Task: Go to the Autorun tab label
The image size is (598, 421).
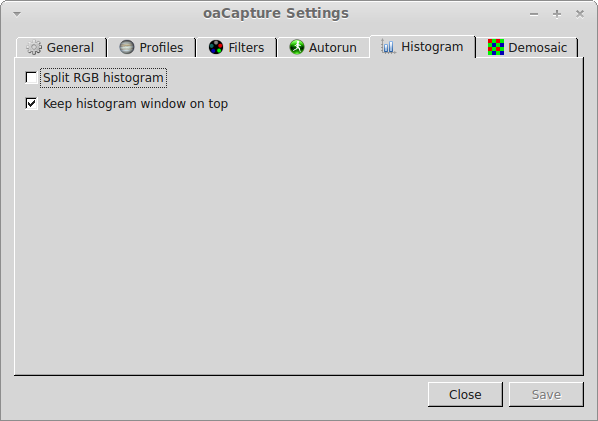Action: click(333, 48)
